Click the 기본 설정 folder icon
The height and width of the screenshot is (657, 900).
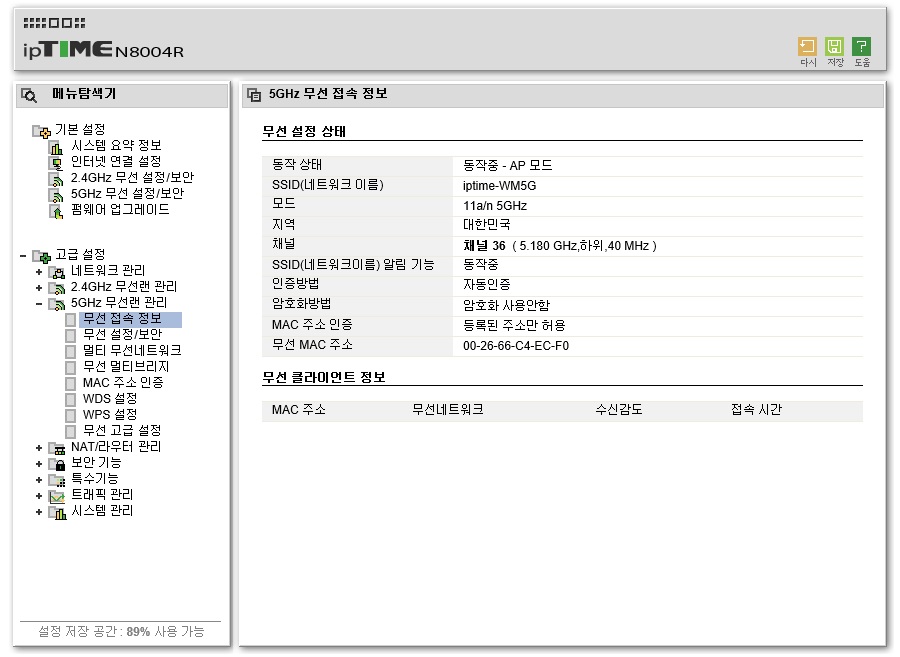coord(41,131)
